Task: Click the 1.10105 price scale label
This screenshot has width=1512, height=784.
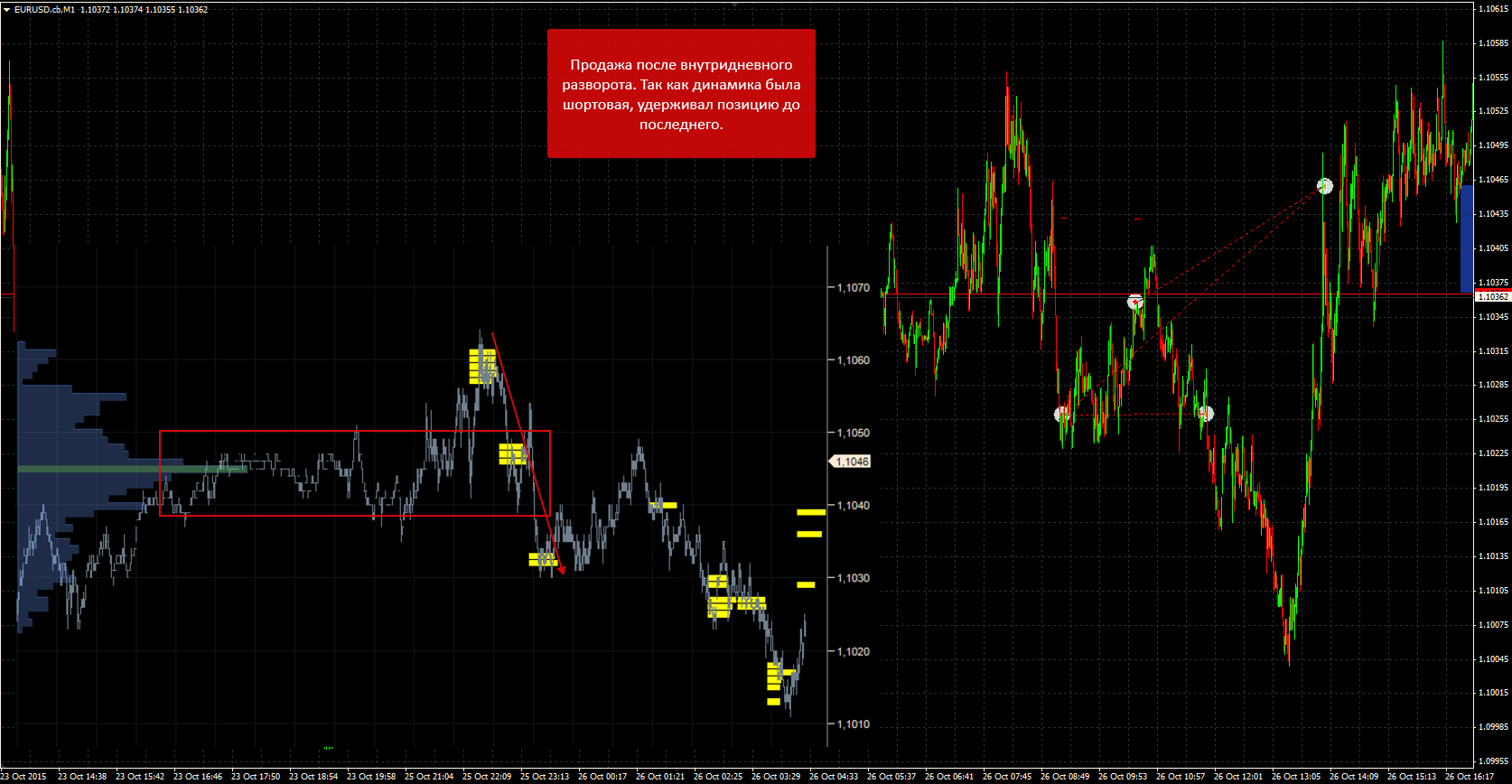Action: (x=1493, y=590)
